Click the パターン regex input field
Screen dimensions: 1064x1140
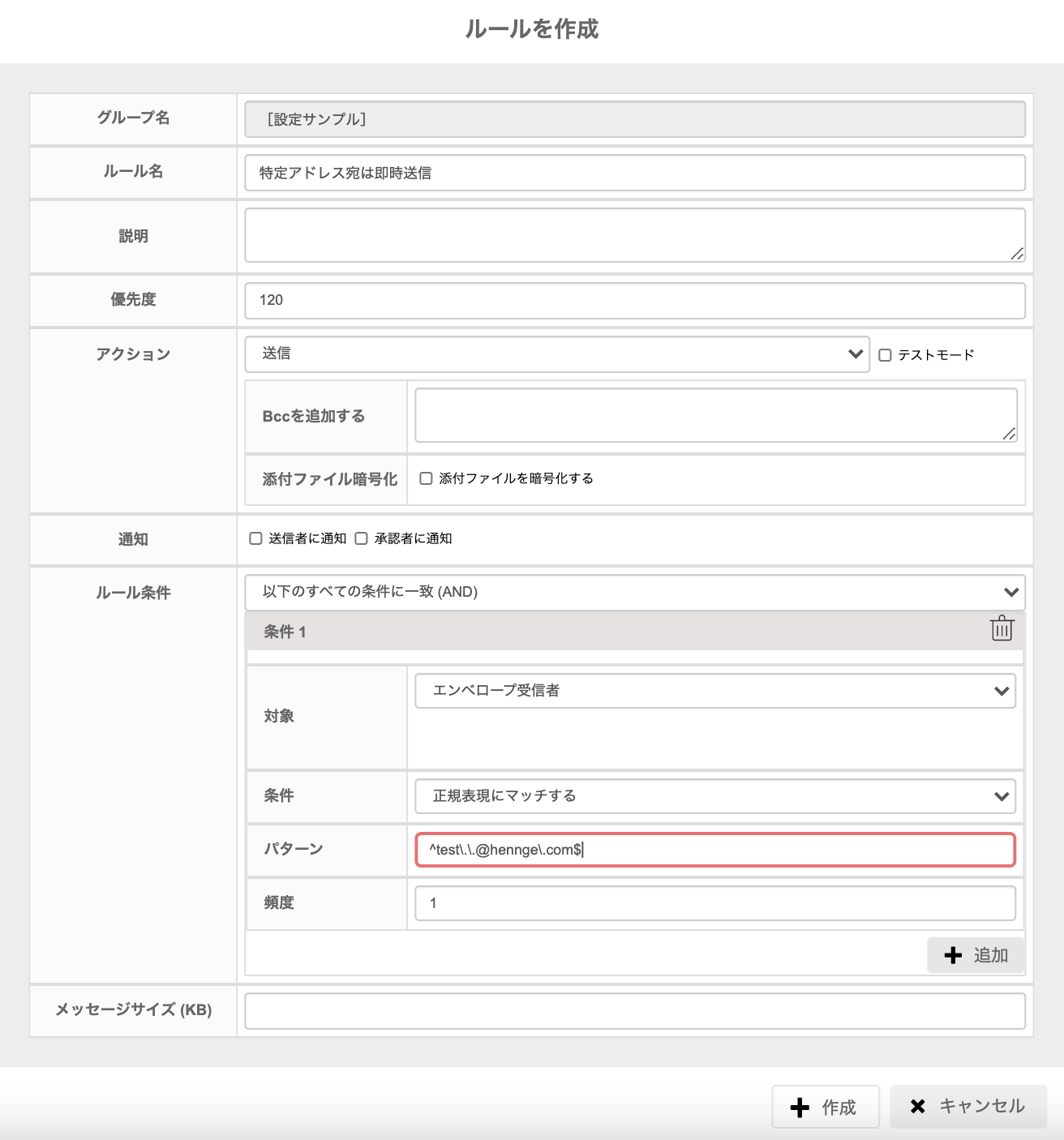(x=715, y=850)
